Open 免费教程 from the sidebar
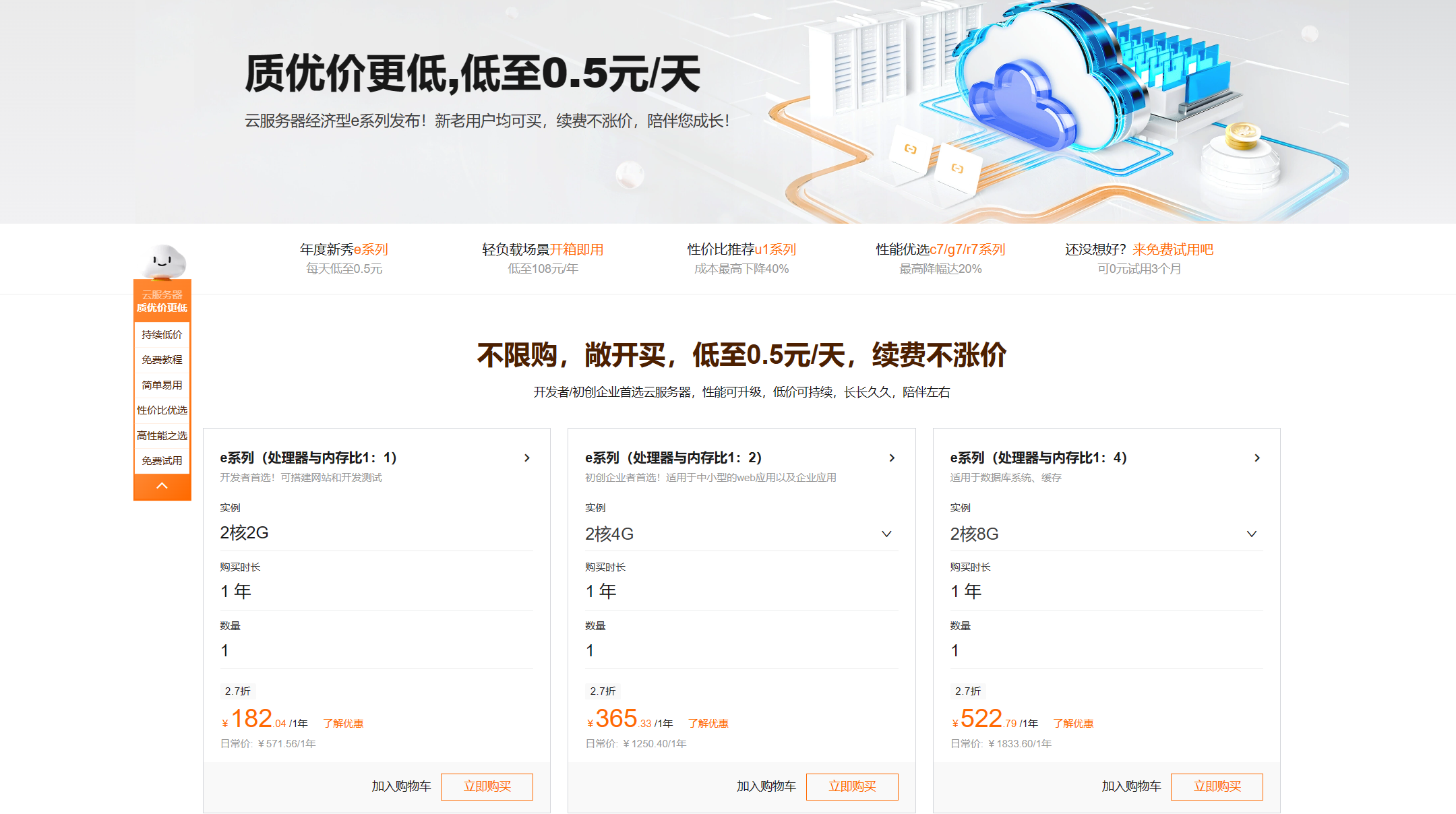This screenshot has width=1456, height=814. pos(162,359)
